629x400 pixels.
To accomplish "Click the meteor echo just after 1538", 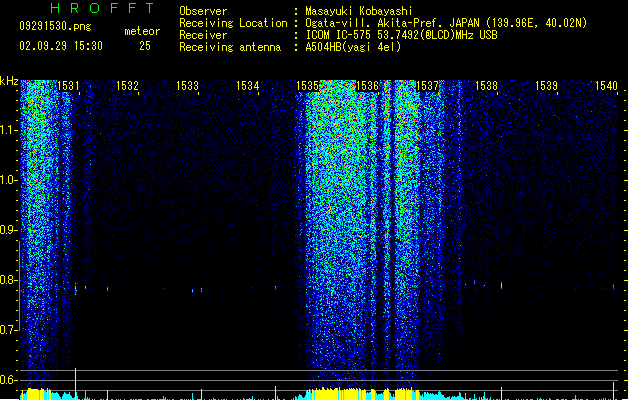I will tap(501, 285).
